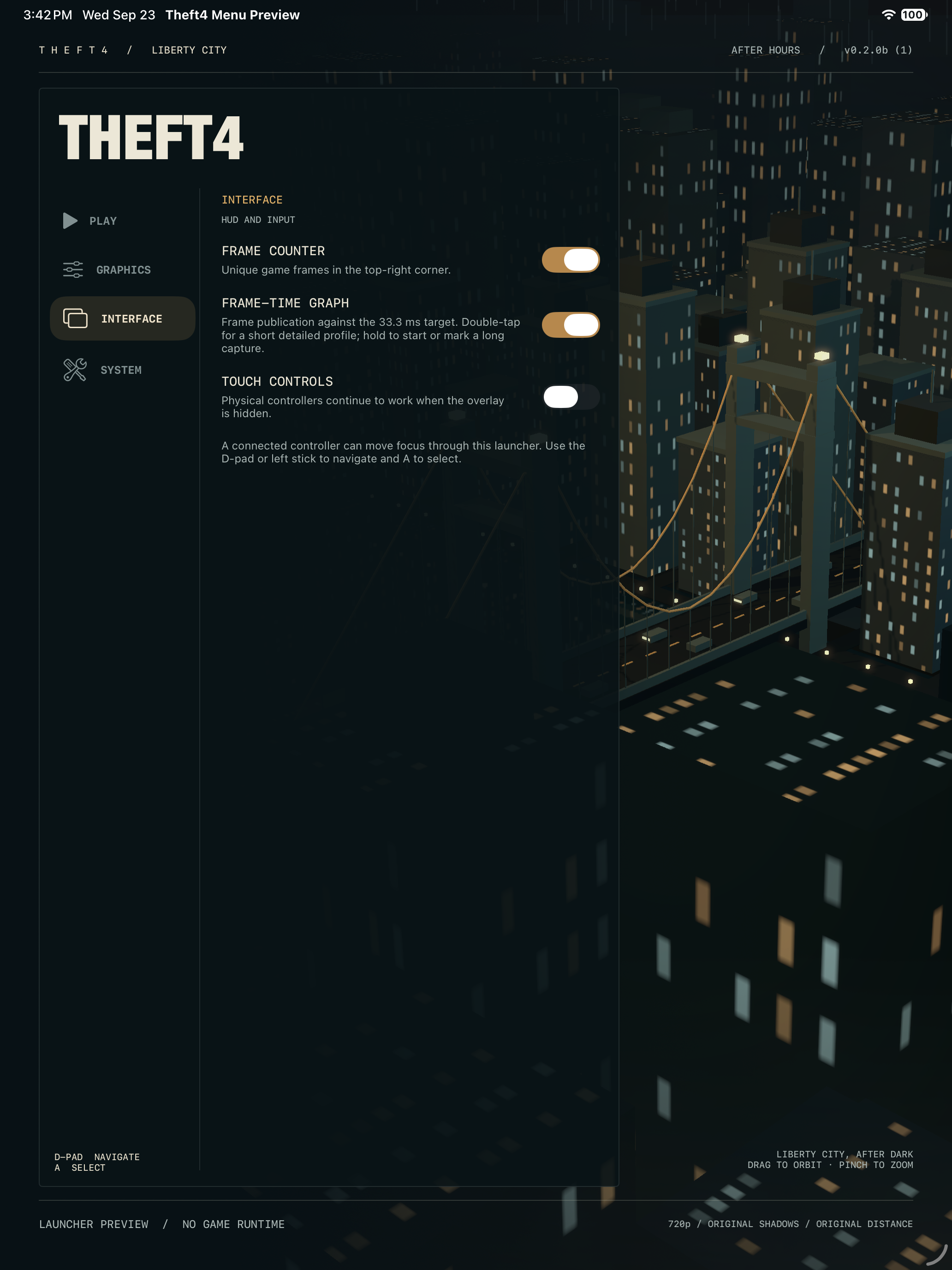
Task: Click the 720p footer label
Action: pyautogui.click(x=679, y=1224)
